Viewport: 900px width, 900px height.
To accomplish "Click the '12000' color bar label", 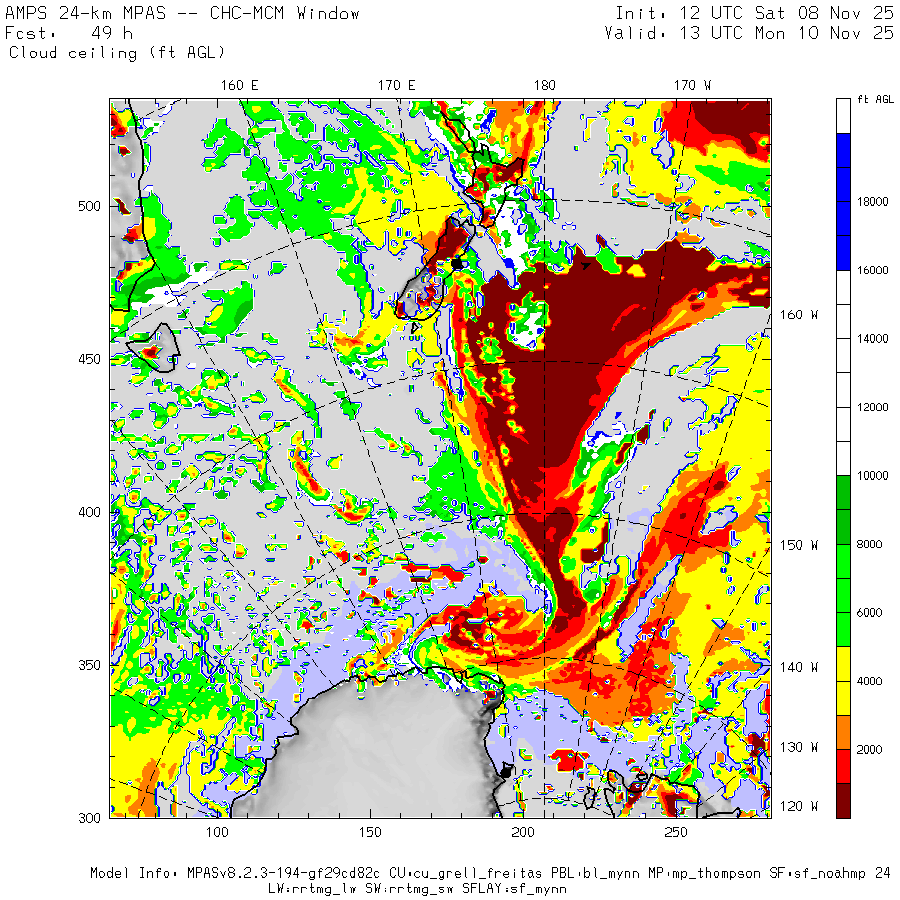I will coord(872,407).
